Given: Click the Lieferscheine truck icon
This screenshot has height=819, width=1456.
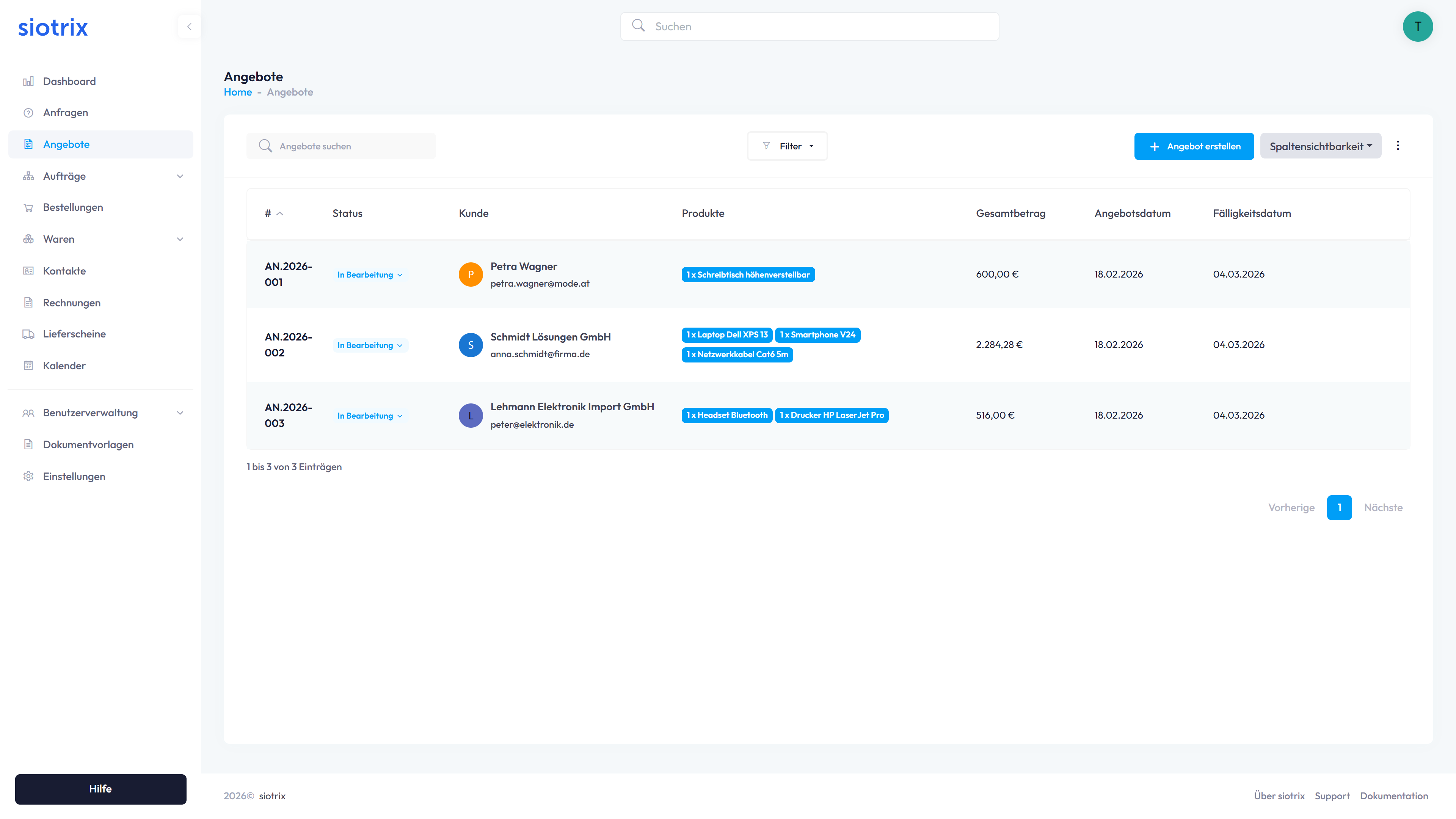Looking at the screenshot, I should click(28, 334).
